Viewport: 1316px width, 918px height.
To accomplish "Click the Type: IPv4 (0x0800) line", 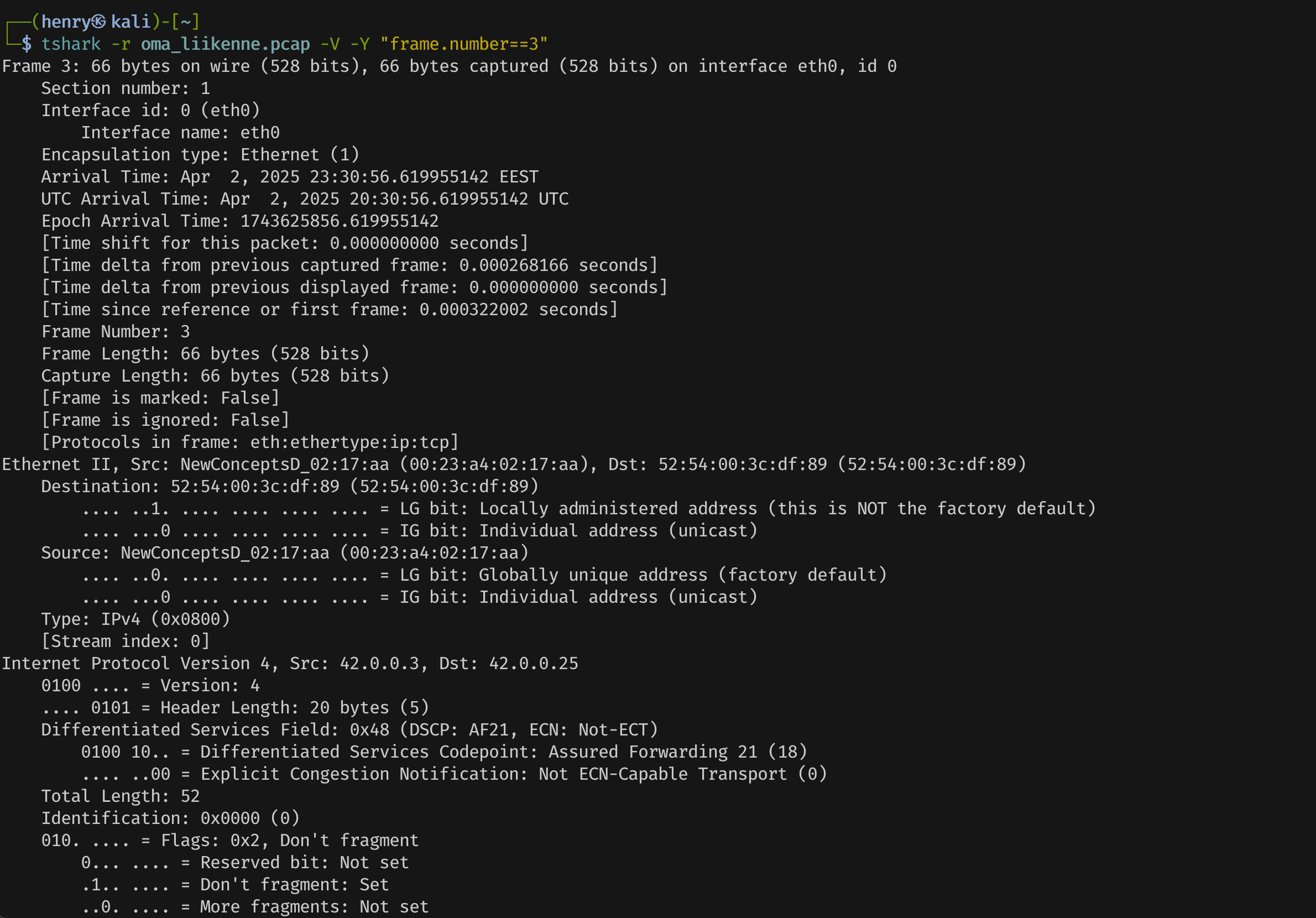I will (x=135, y=619).
